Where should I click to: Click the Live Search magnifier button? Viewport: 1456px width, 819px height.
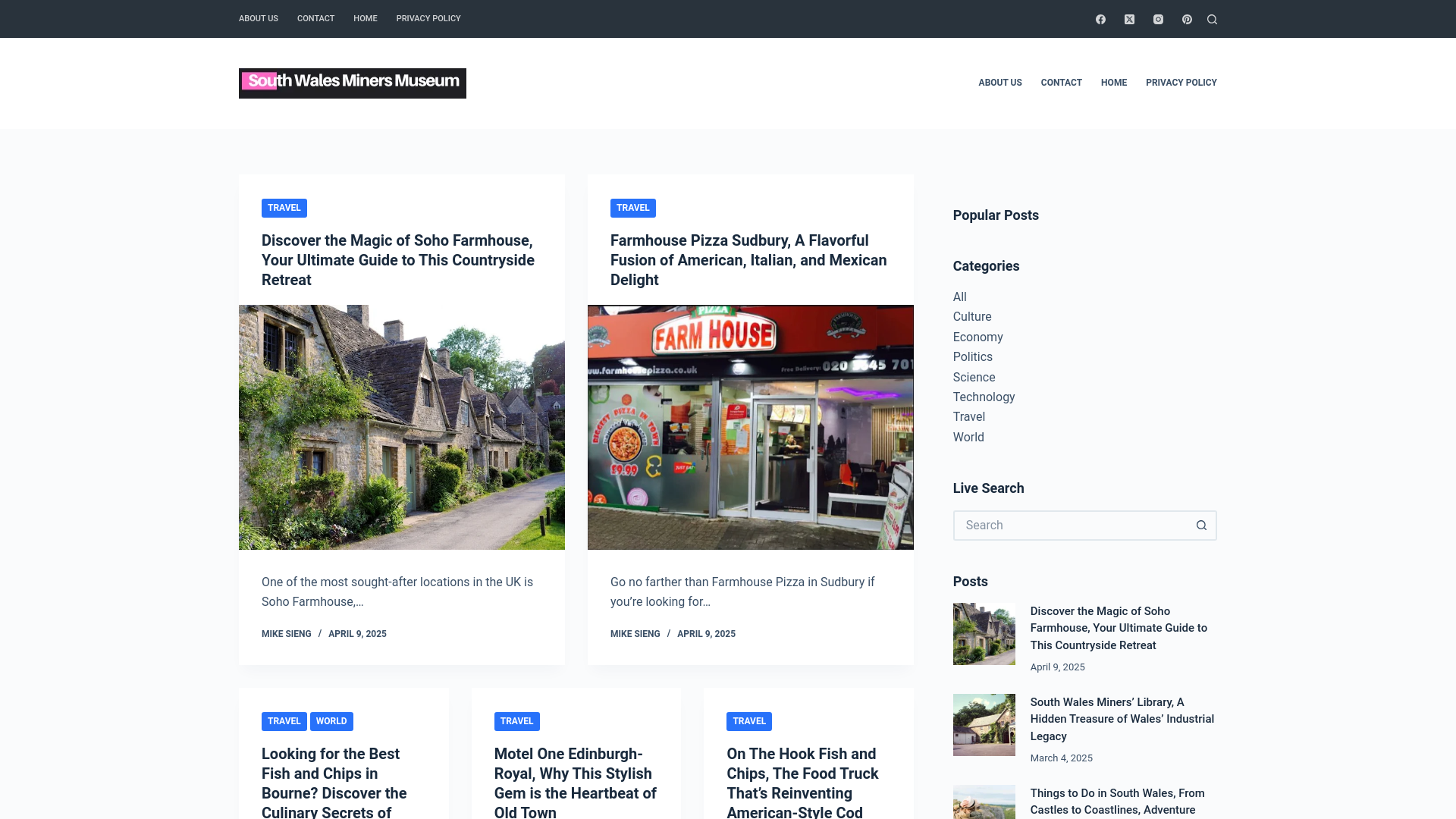tap(1201, 526)
